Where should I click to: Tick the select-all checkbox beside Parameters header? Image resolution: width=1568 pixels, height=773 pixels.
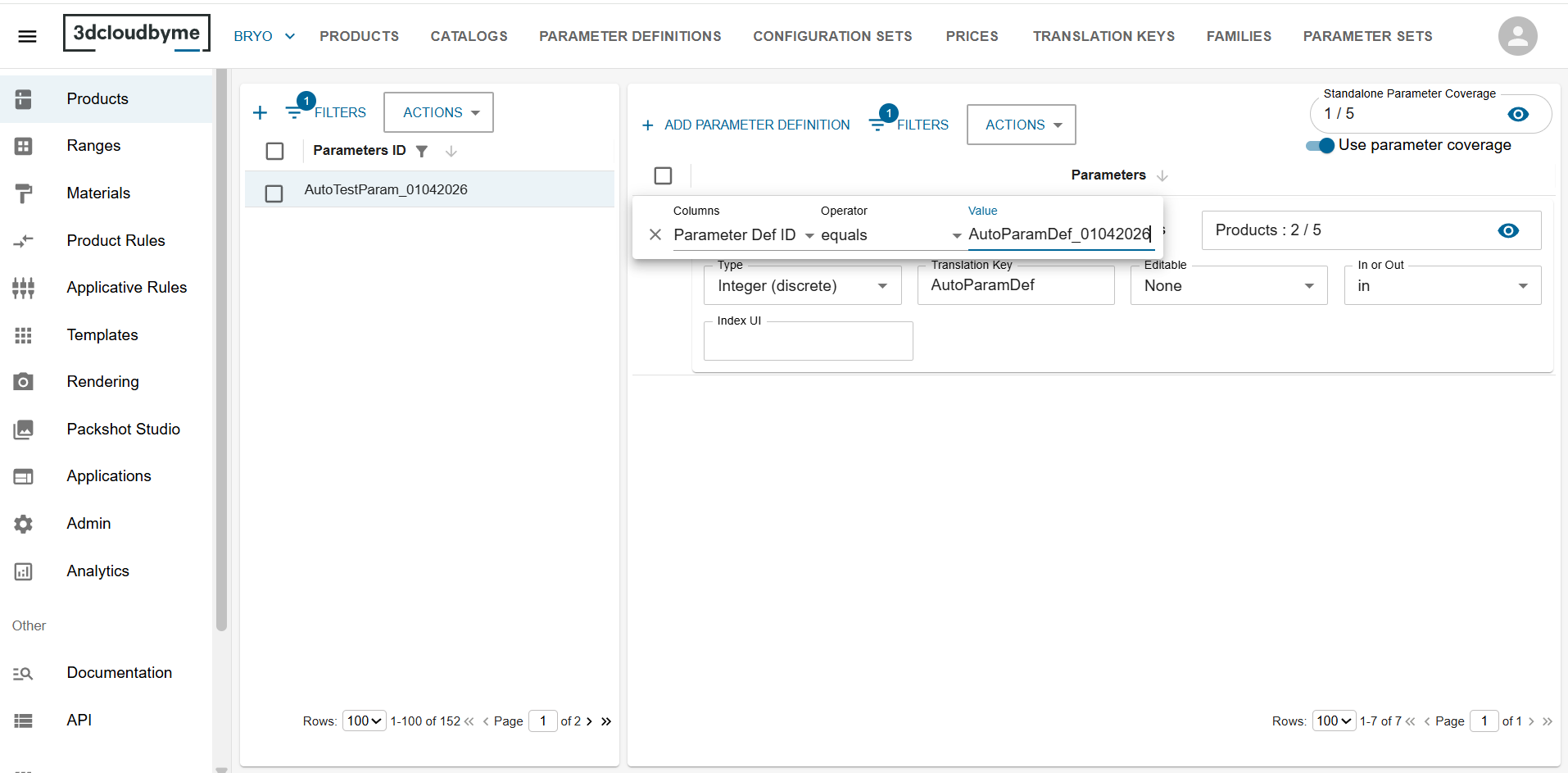point(663,175)
